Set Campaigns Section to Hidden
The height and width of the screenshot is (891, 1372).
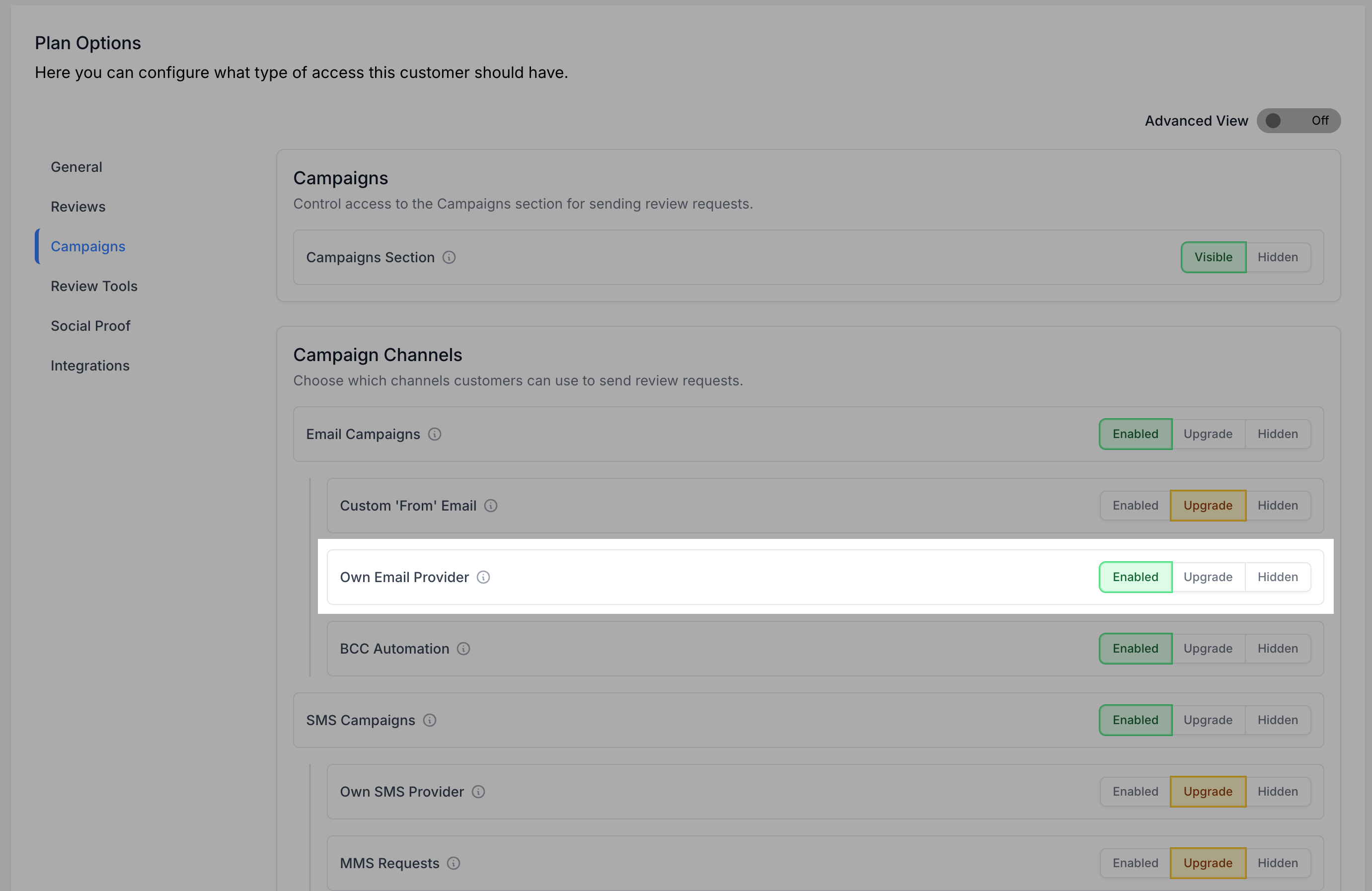coord(1277,257)
